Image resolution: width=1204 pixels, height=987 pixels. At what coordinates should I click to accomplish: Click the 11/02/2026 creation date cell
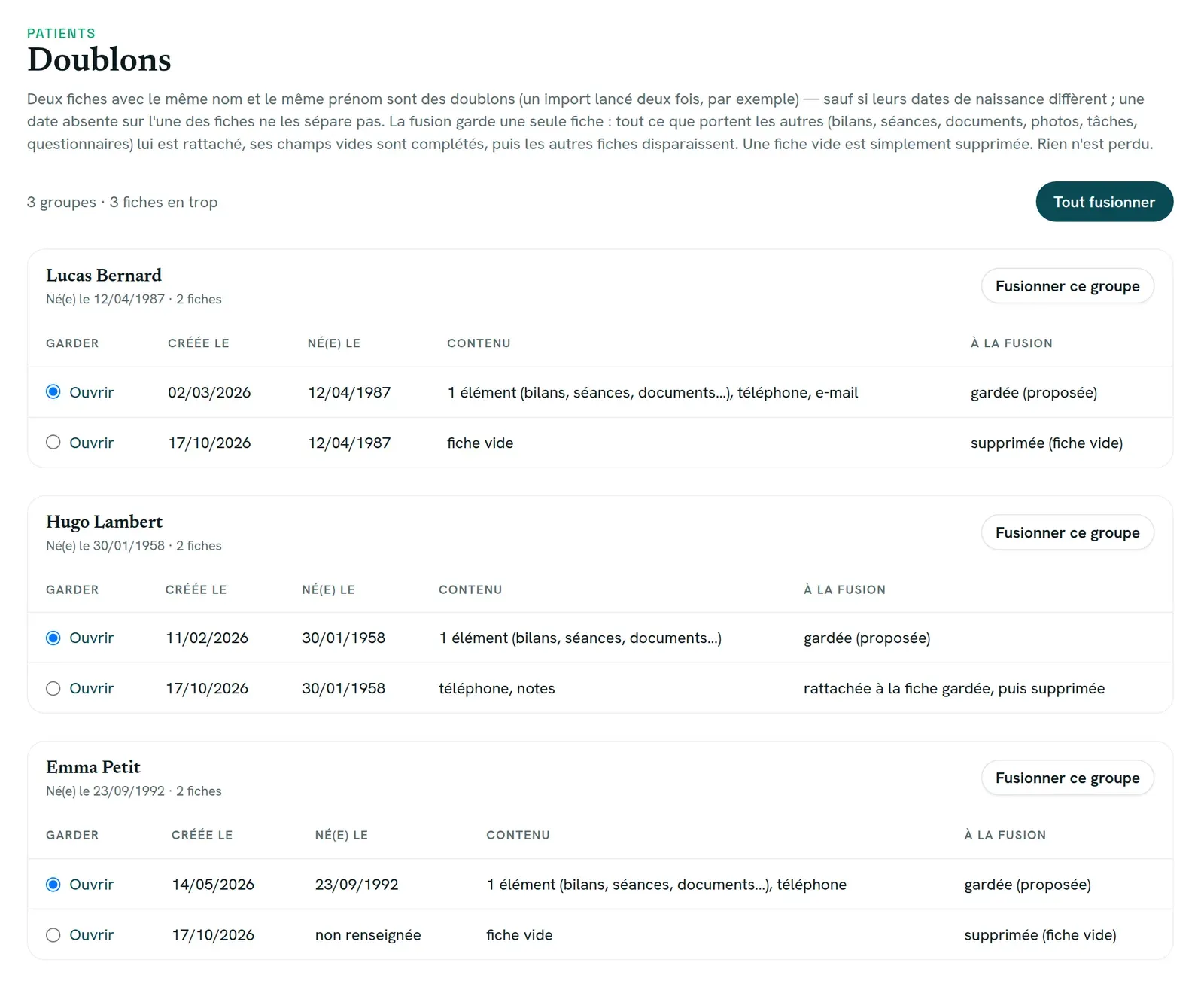pos(207,638)
